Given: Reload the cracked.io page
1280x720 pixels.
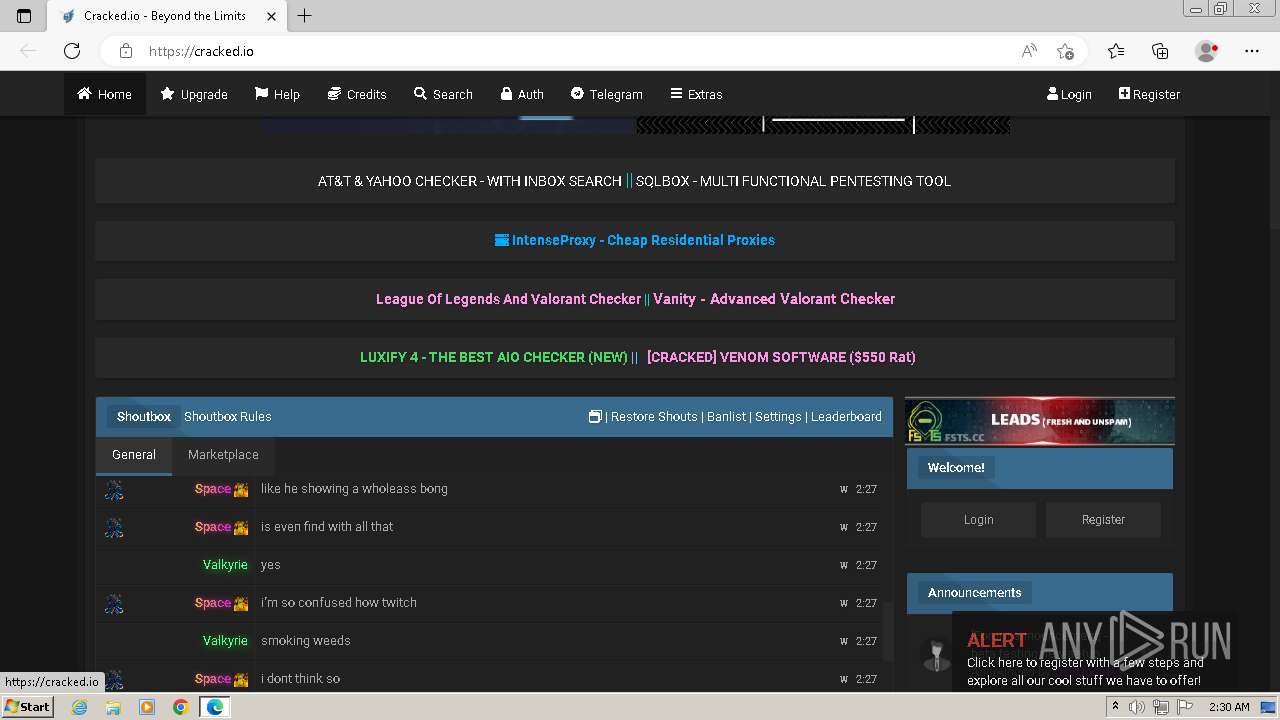Looking at the screenshot, I should tap(72, 51).
